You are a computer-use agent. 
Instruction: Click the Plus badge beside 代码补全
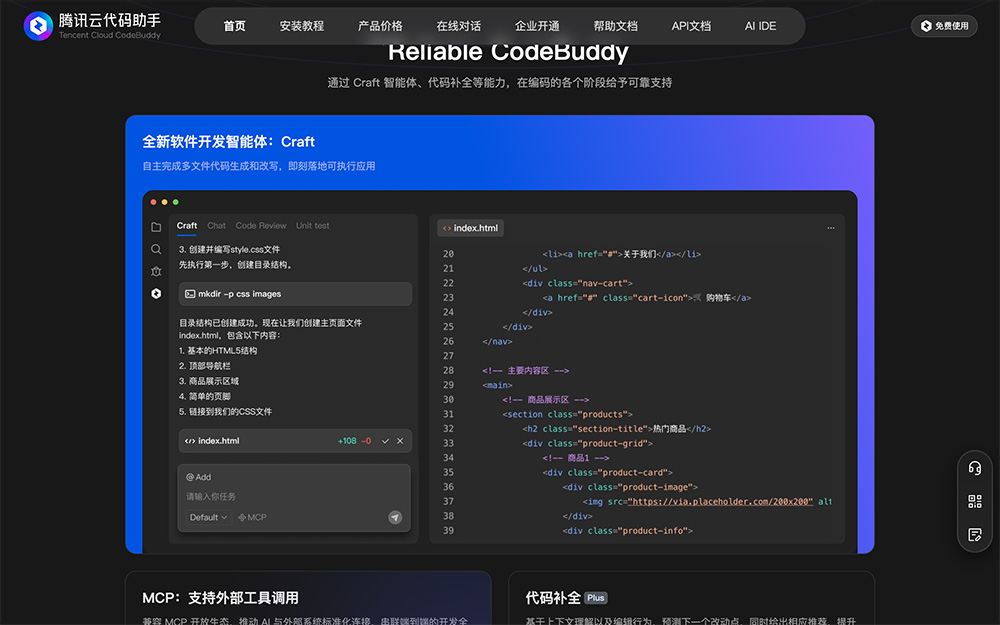tap(596, 598)
